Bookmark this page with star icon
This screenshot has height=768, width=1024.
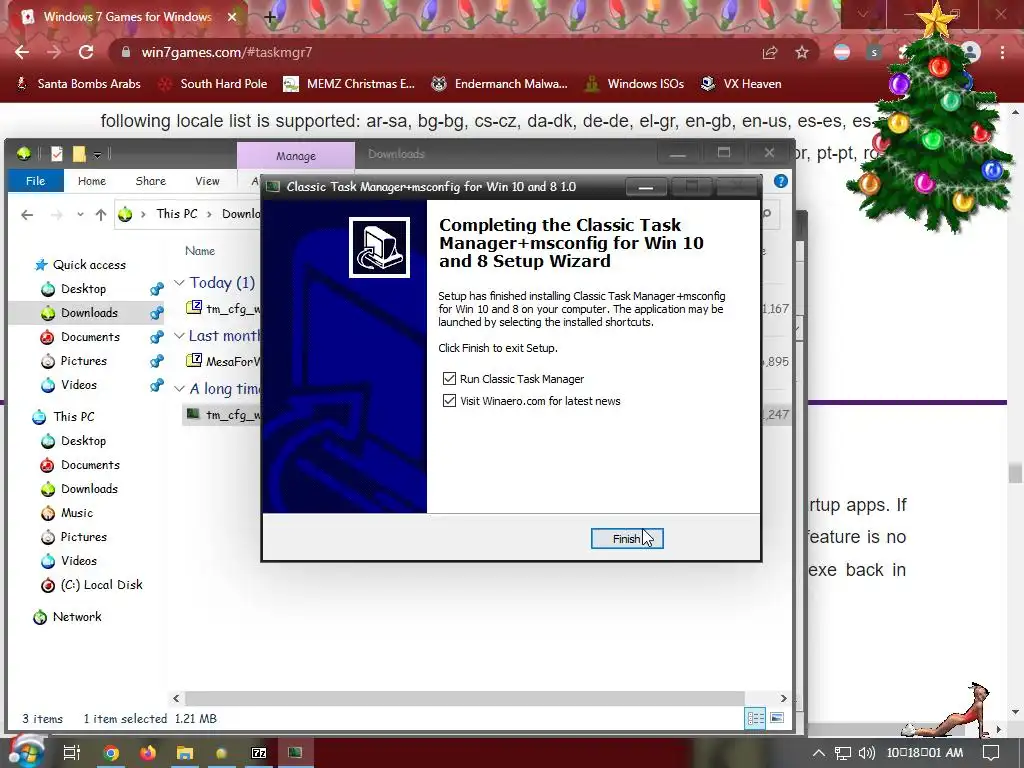[x=802, y=52]
